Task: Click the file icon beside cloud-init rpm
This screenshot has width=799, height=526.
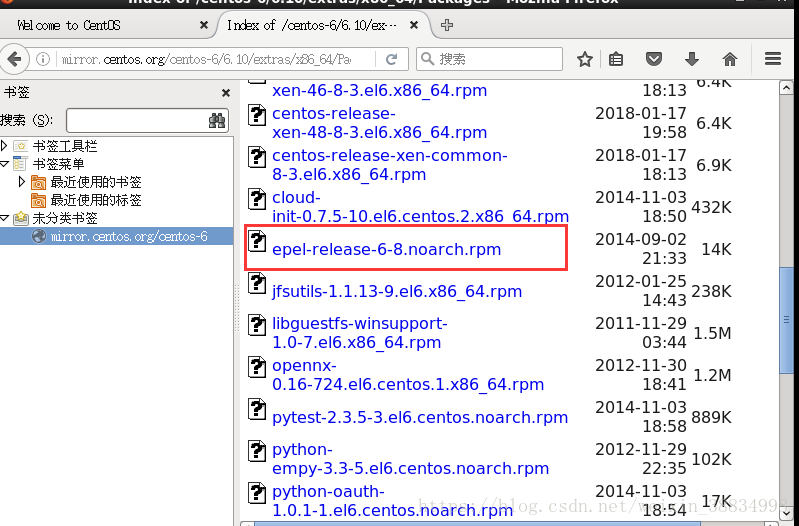Action: (257, 199)
